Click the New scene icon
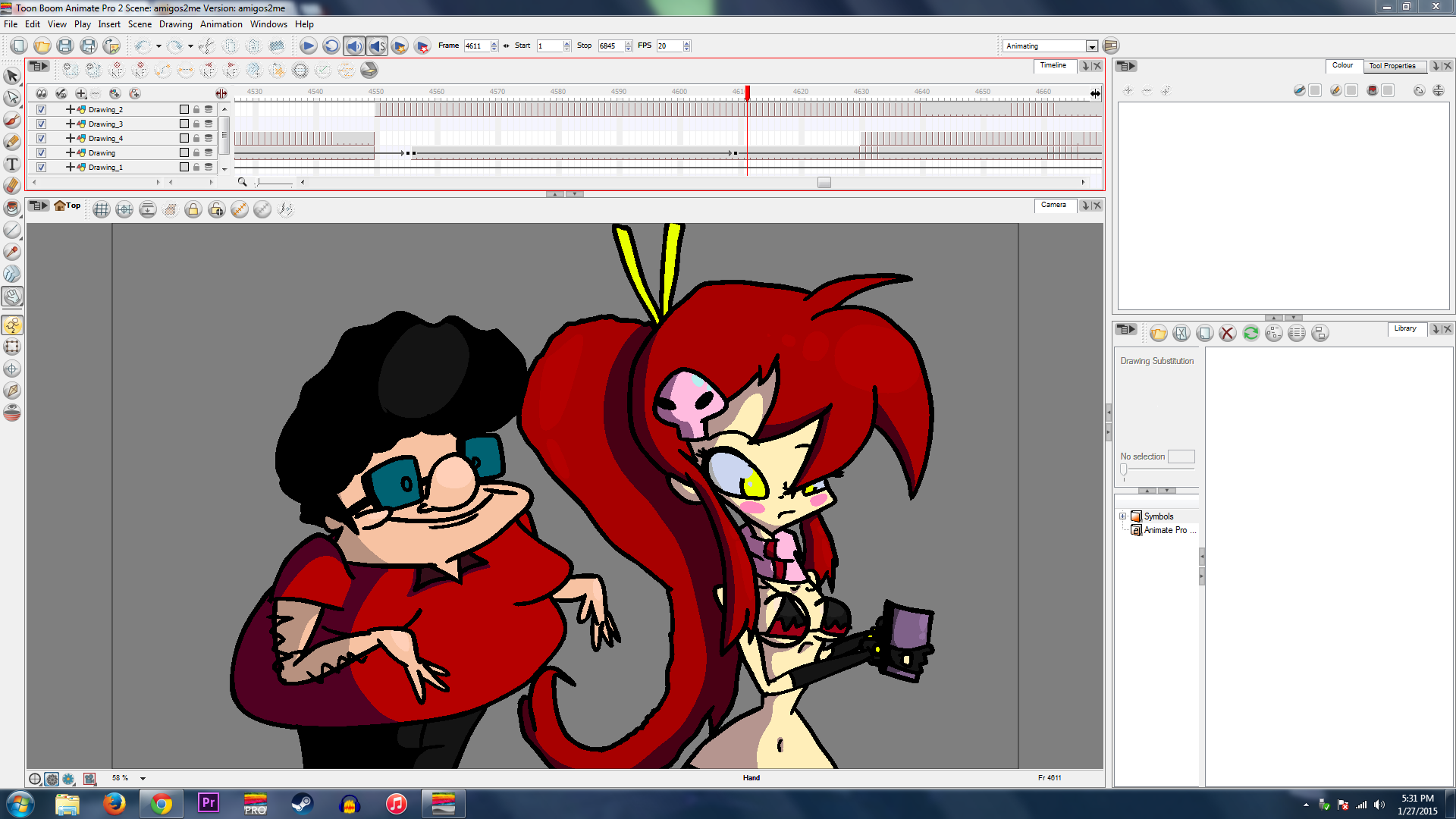 pyautogui.click(x=19, y=45)
